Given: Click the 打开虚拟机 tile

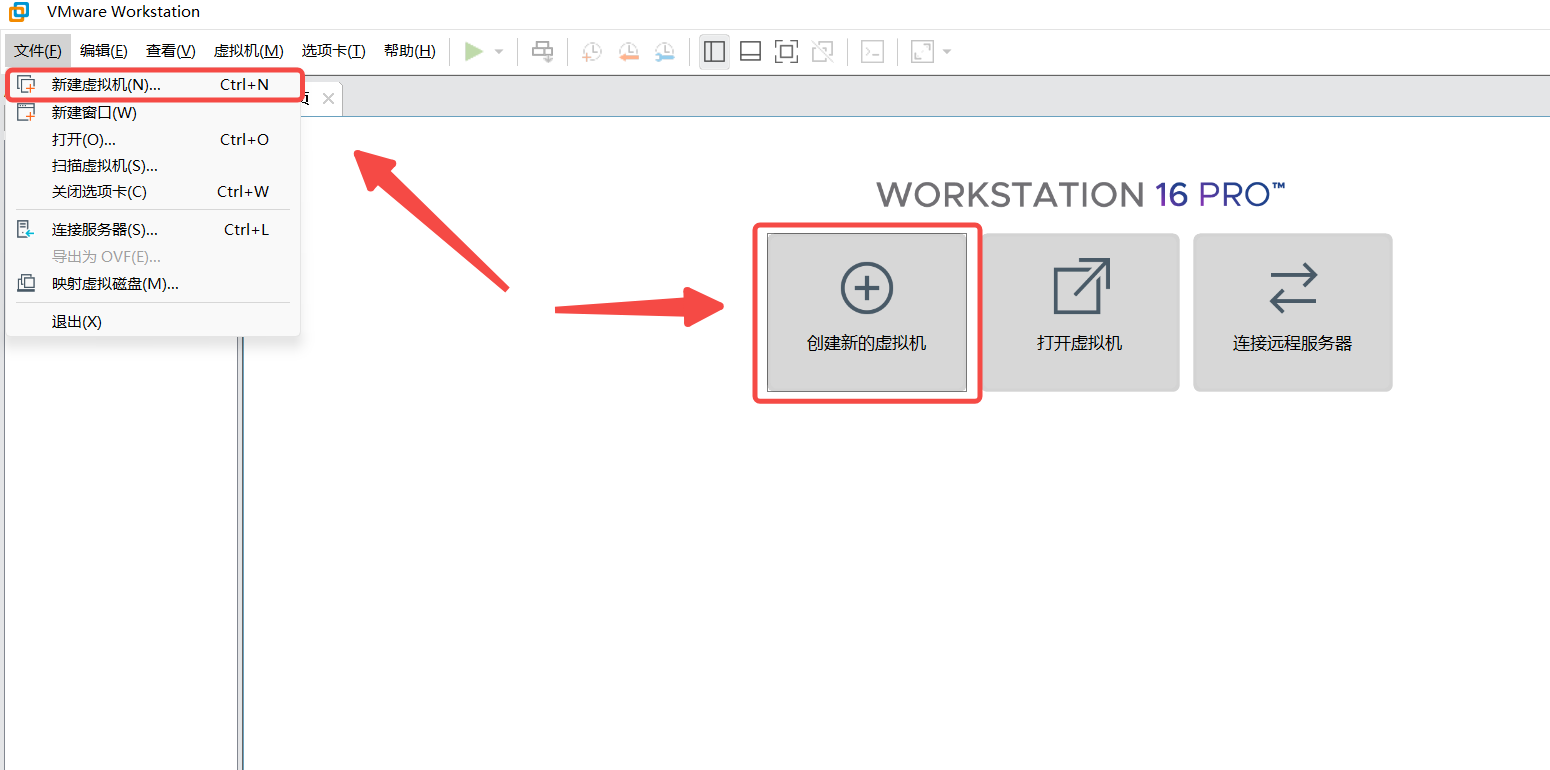Looking at the screenshot, I should click(1080, 312).
